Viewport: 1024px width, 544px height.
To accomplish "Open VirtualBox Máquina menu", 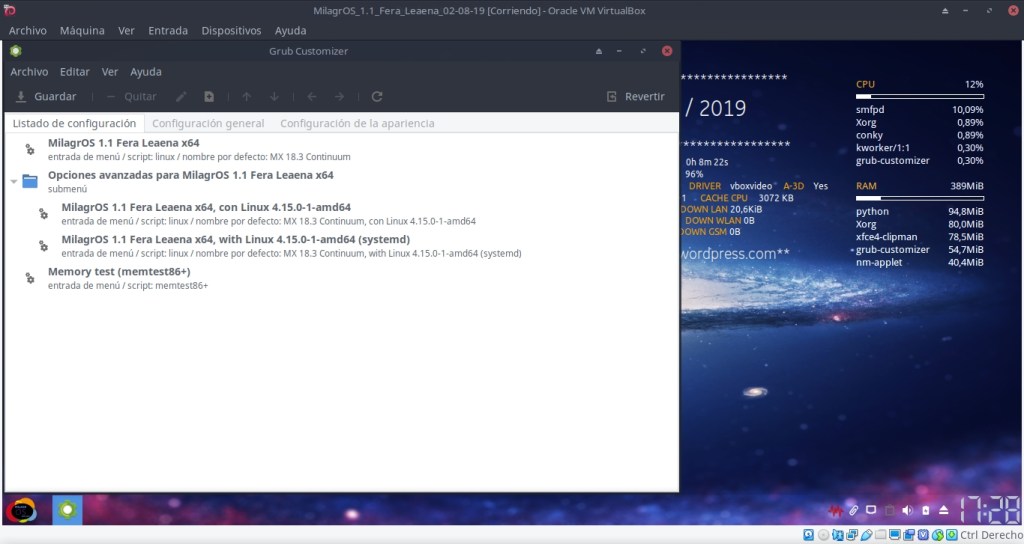I will point(82,31).
